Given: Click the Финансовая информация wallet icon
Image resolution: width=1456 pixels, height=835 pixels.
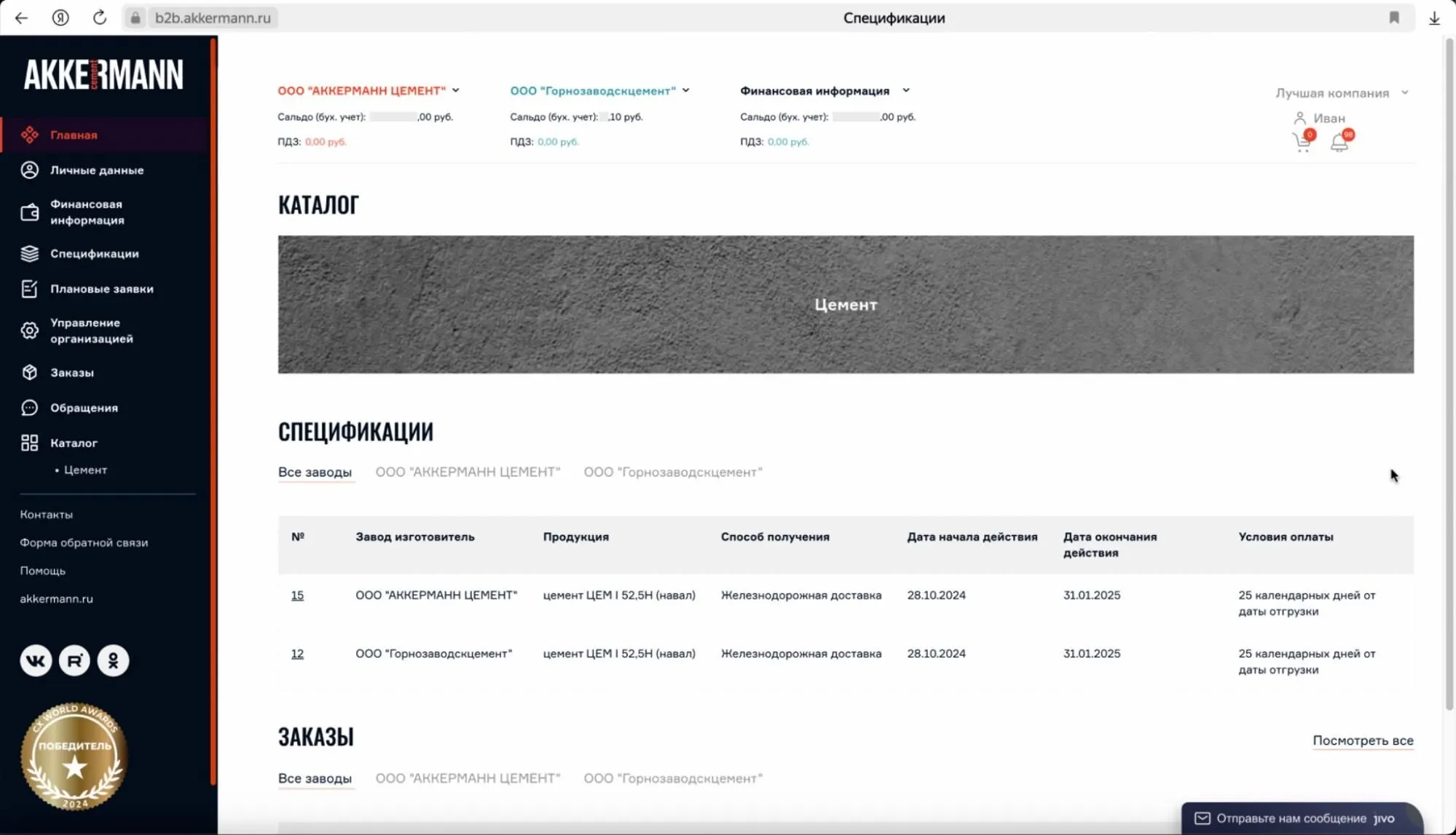Looking at the screenshot, I should pos(29,212).
